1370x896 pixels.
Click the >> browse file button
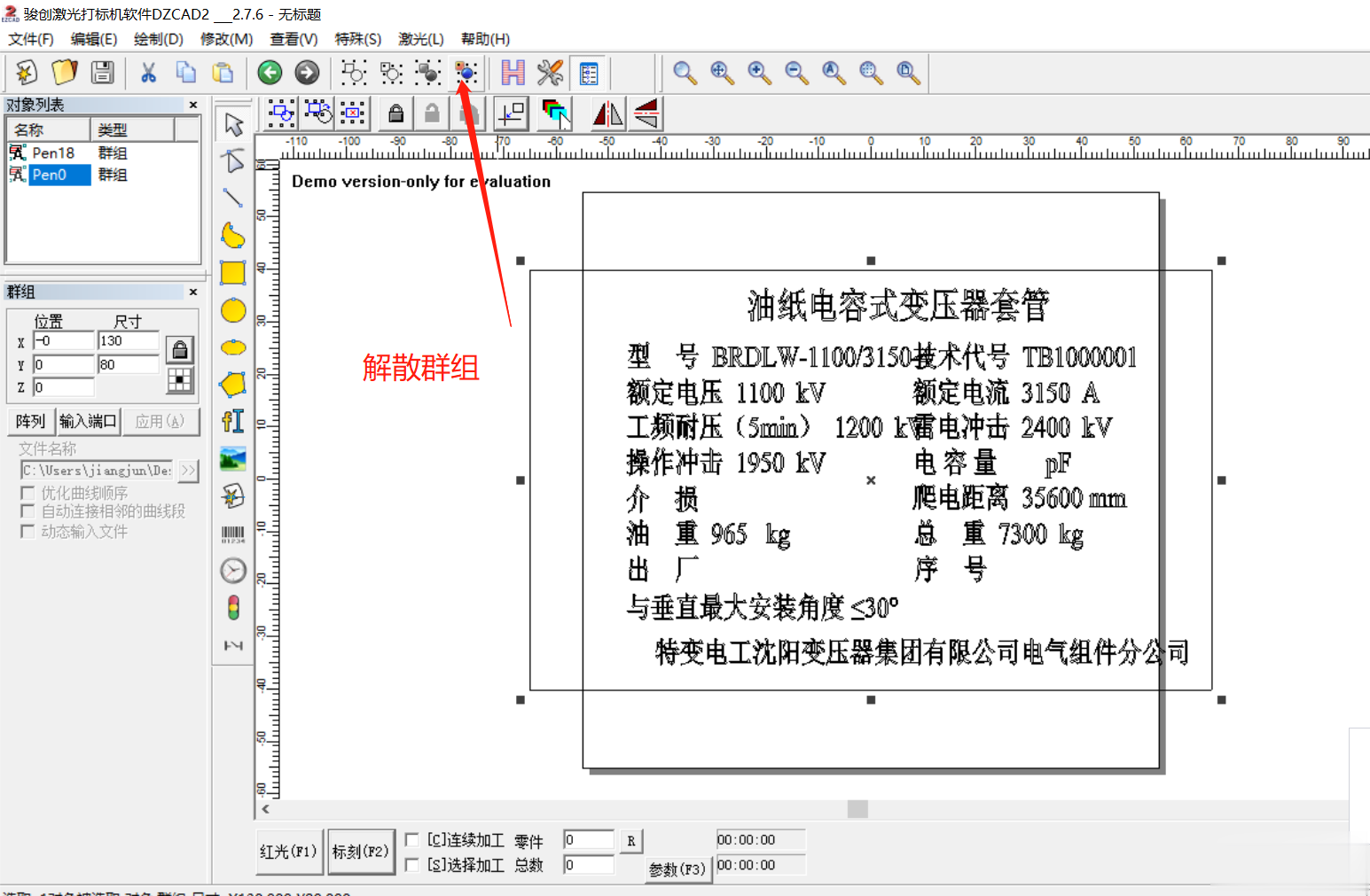pos(188,471)
